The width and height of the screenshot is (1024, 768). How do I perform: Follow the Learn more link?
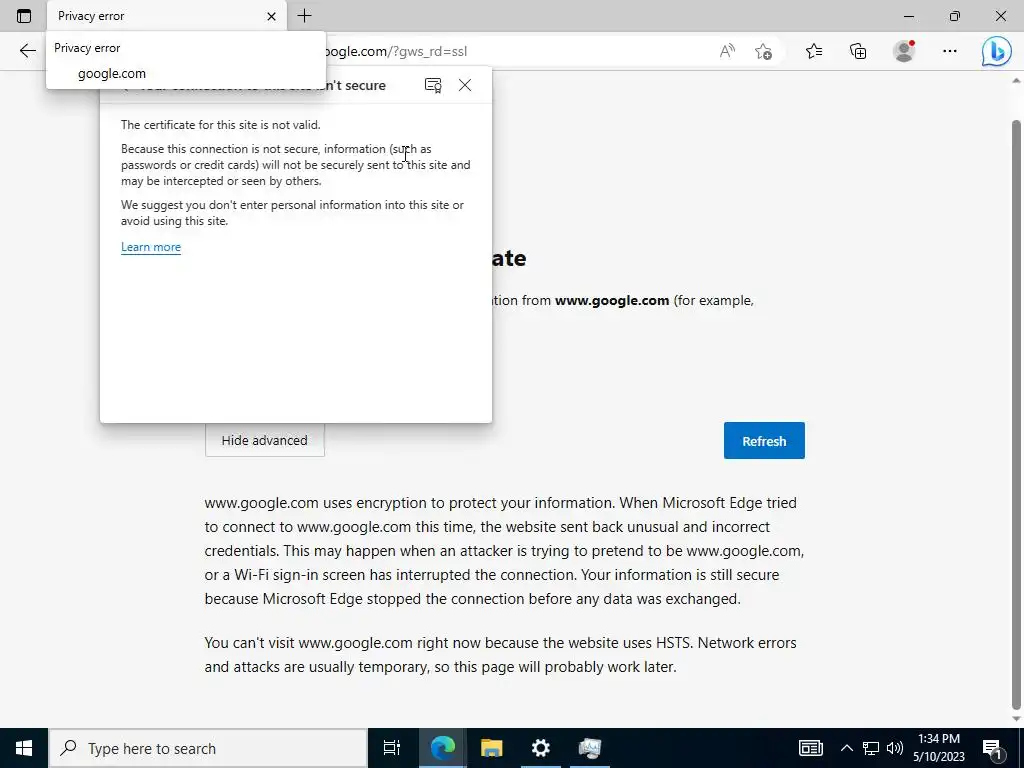tap(151, 247)
